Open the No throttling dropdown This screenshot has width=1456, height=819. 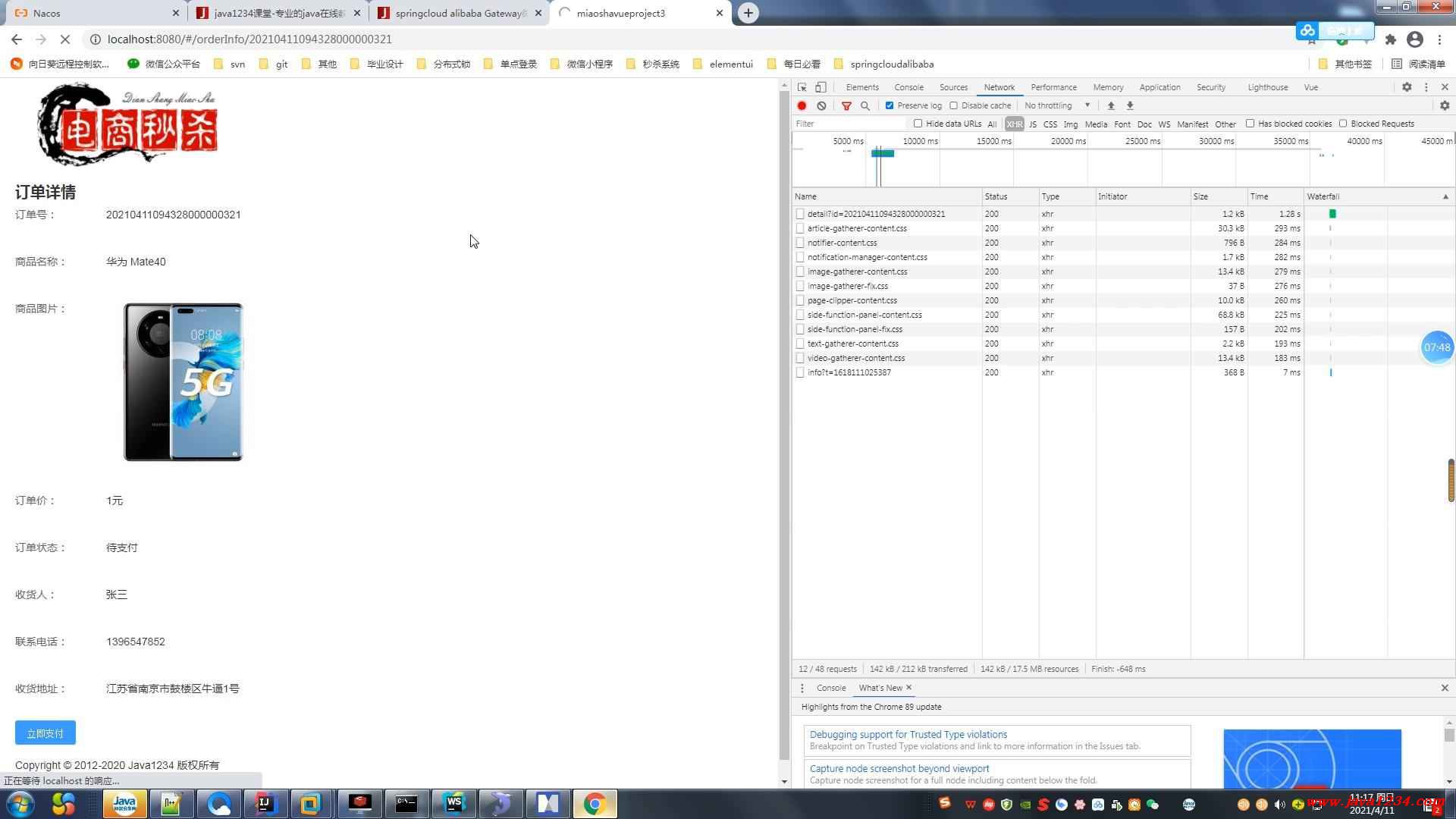[x=1057, y=105]
